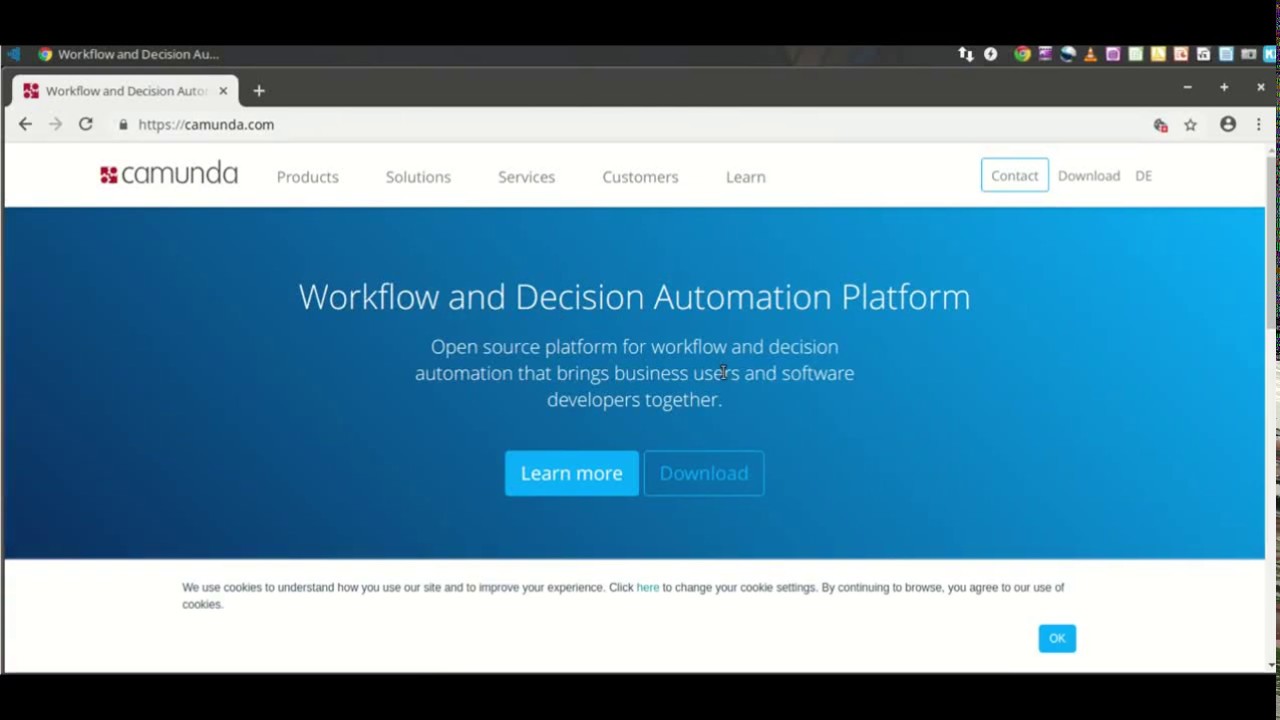Viewport: 1280px width, 720px height.
Task: Click the power lightning bolt tray icon
Action: pyautogui.click(x=990, y=54)
